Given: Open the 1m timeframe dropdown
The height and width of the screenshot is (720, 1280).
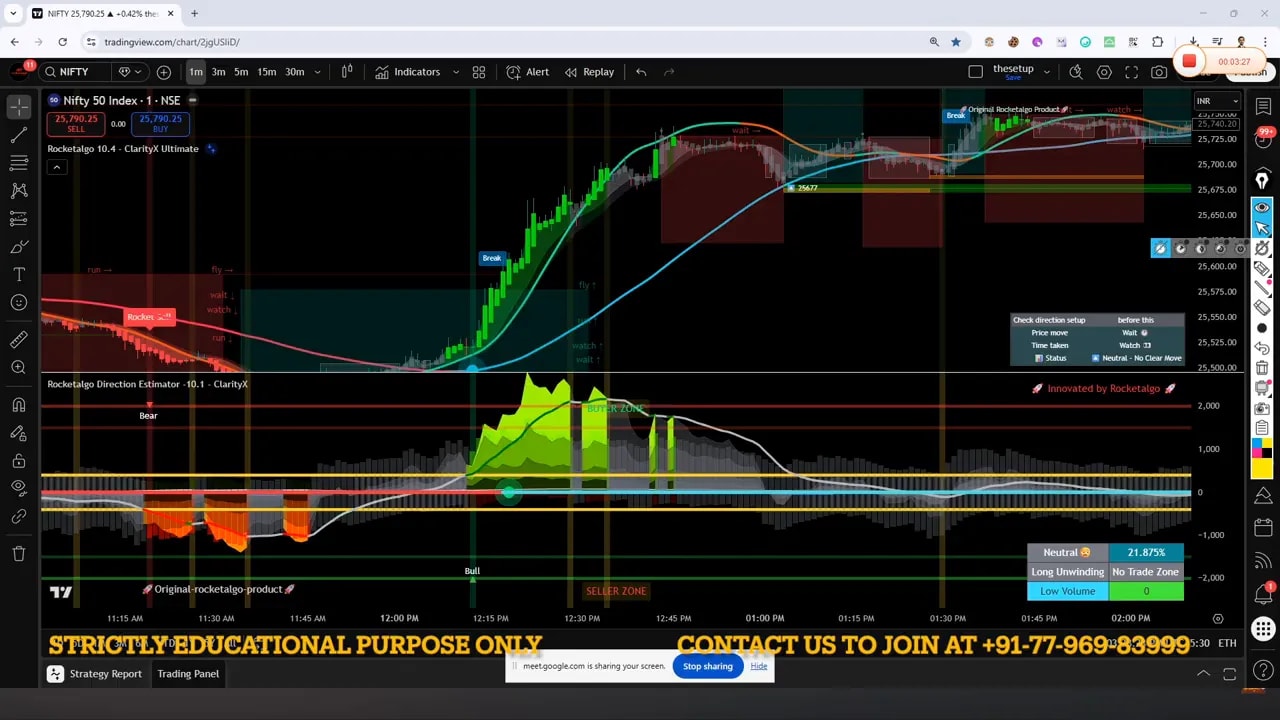Looking at the screenshot, I should [x=318, y=72].
